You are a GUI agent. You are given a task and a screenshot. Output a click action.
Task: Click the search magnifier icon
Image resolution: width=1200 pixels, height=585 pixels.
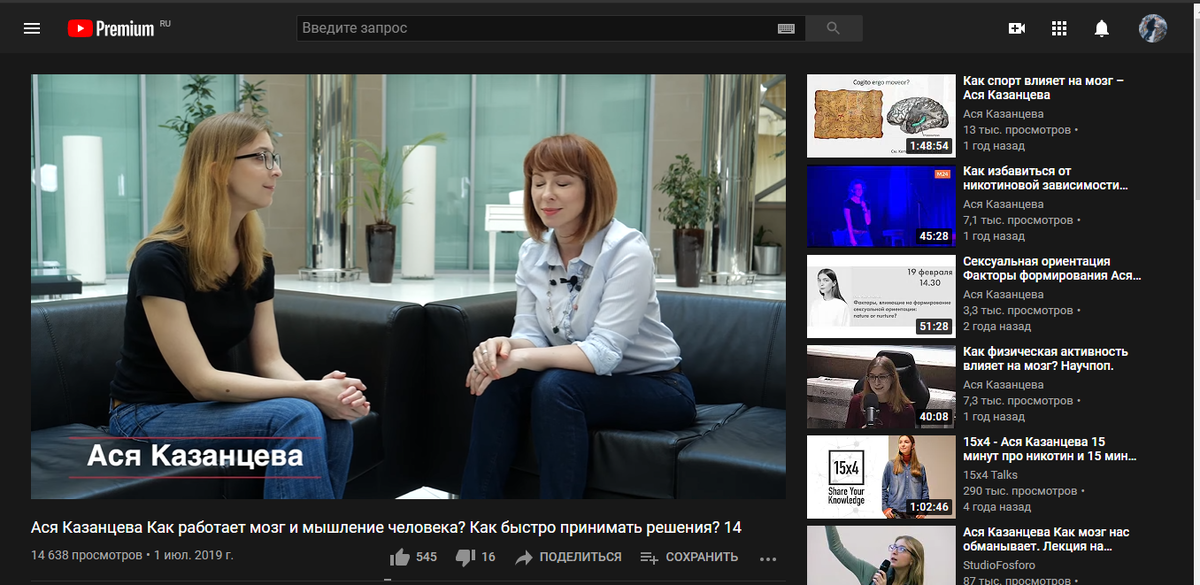click(833, 27)
